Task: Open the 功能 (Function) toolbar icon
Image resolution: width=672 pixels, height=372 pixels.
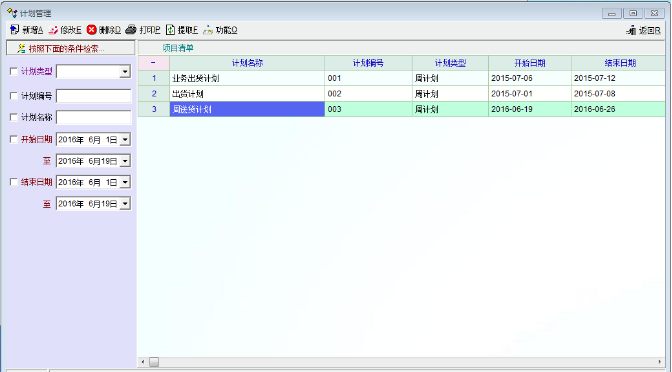Action: [208, 30]
